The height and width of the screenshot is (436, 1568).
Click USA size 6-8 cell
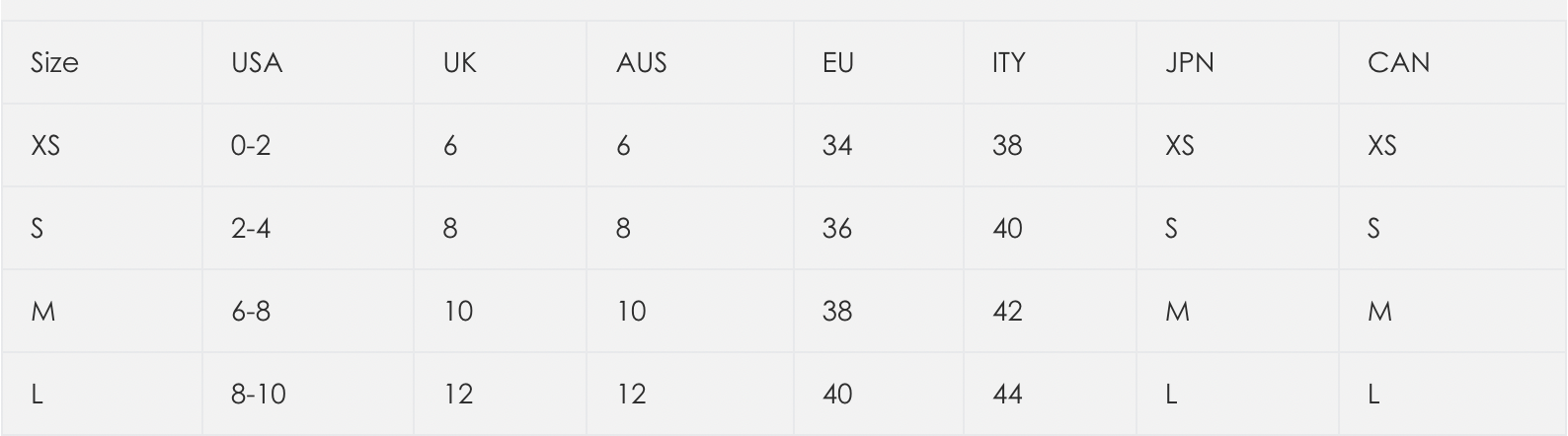251,312
